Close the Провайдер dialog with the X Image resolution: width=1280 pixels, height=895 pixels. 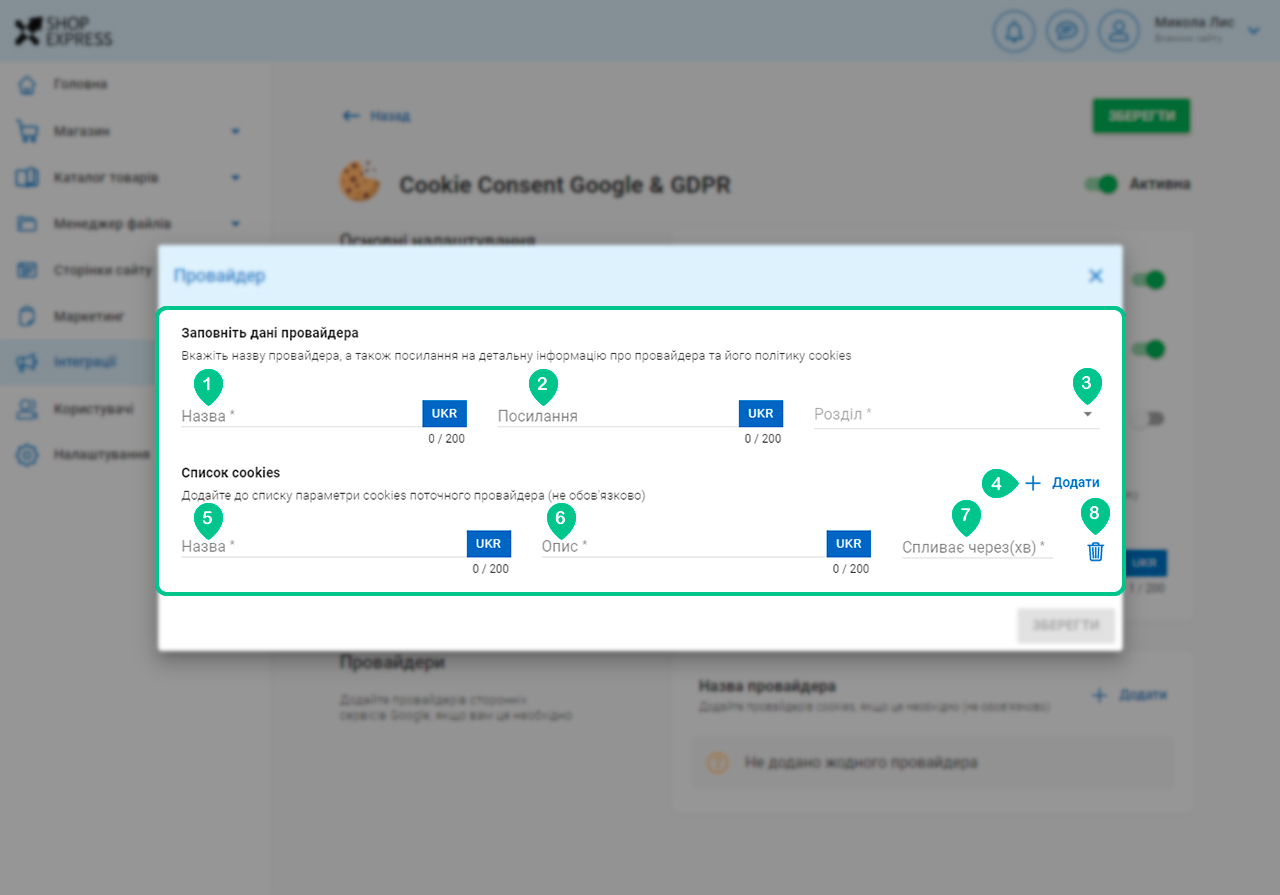[x=1096, y=276]
